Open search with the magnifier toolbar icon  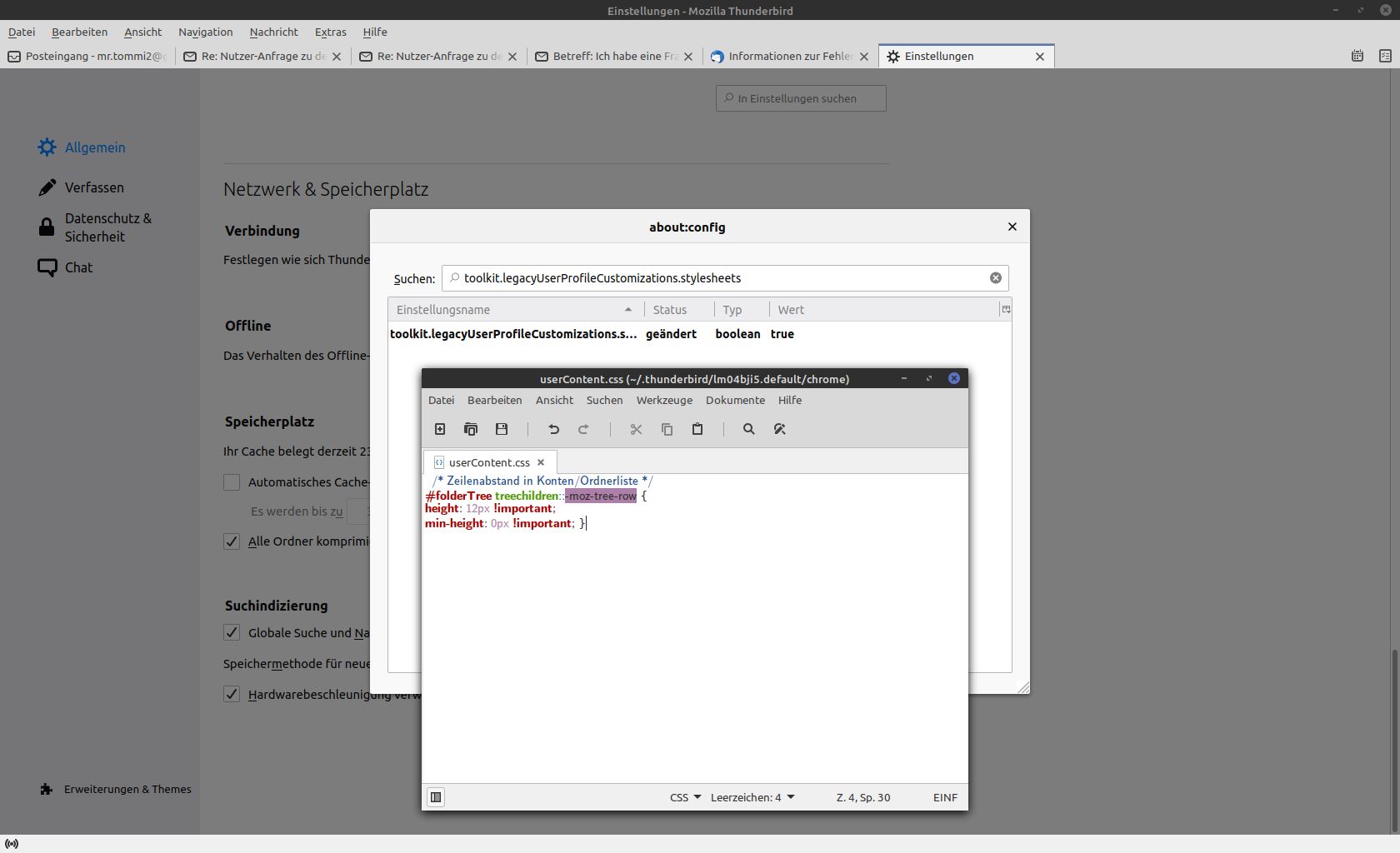click(x=748, y=429)
